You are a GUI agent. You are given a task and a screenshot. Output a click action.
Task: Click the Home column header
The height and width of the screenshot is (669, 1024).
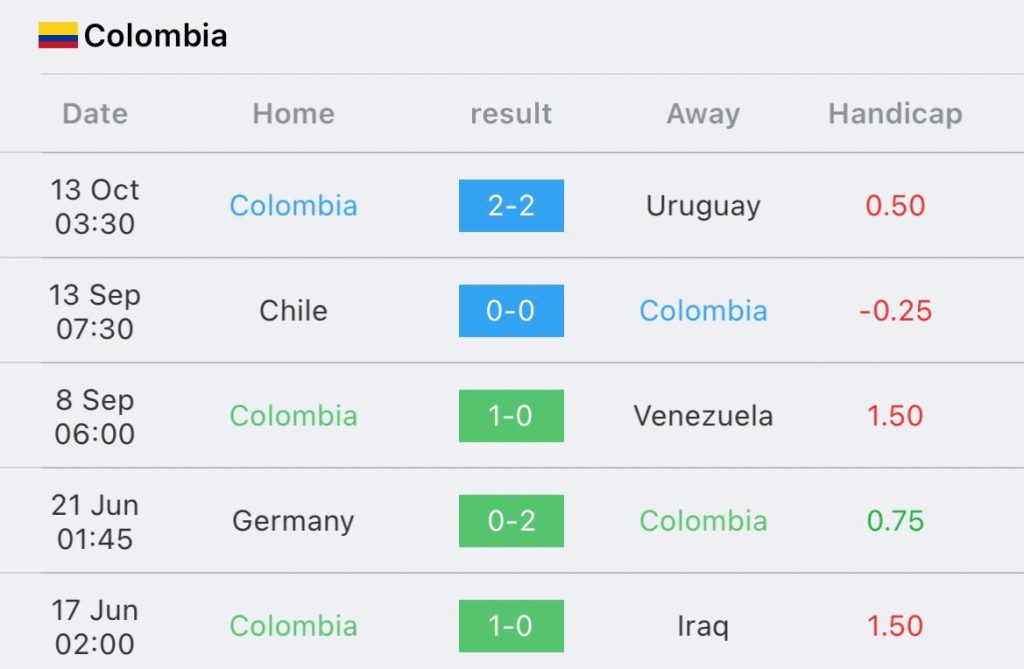(294, 114)
